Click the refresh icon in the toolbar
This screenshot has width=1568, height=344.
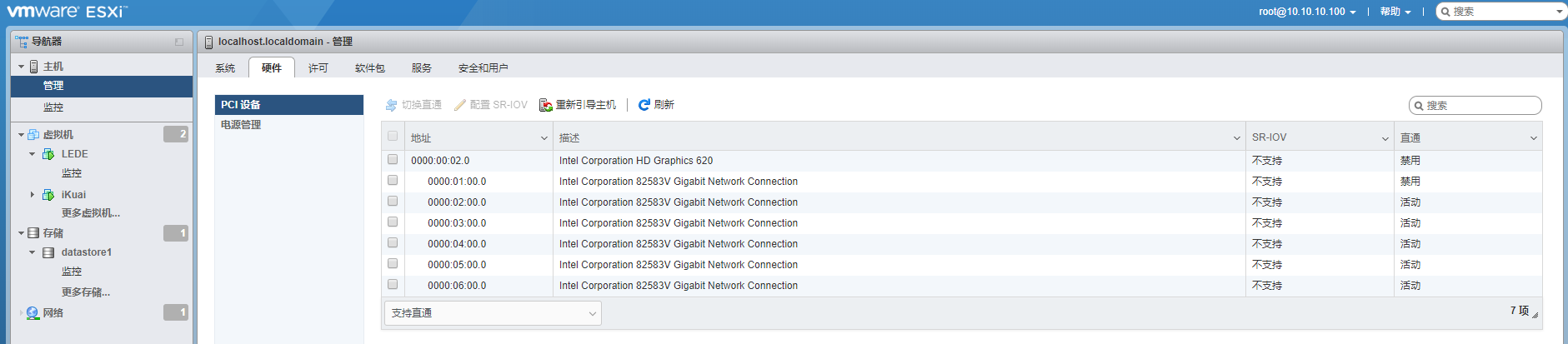click(x=644, y=105)
